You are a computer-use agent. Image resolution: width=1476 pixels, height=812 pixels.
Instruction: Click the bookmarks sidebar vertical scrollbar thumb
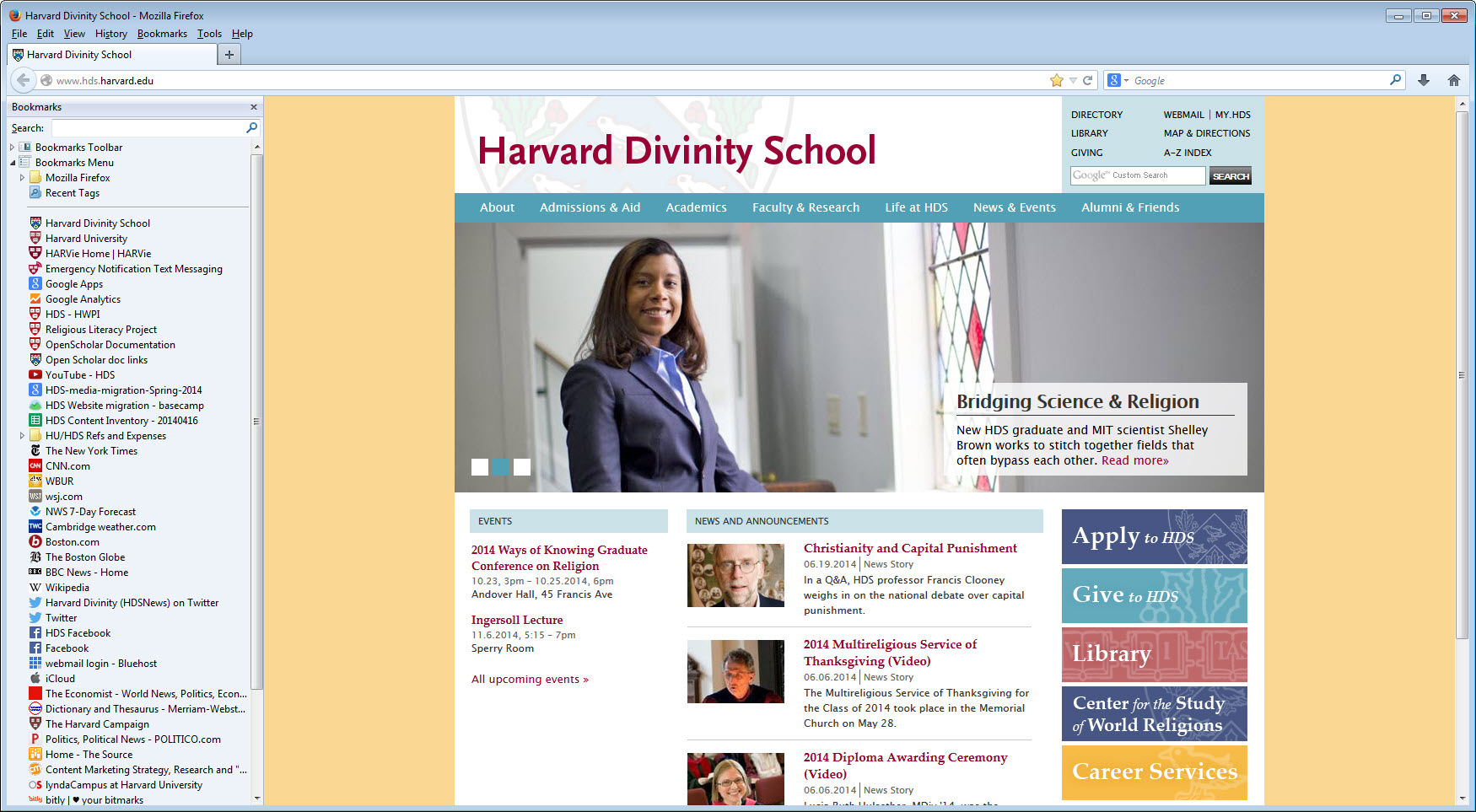[x=257, y=422]
